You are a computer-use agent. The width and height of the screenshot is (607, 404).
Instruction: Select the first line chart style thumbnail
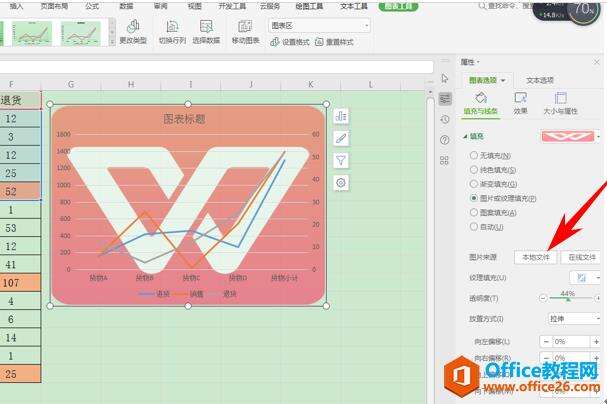[x=32, y=33]
